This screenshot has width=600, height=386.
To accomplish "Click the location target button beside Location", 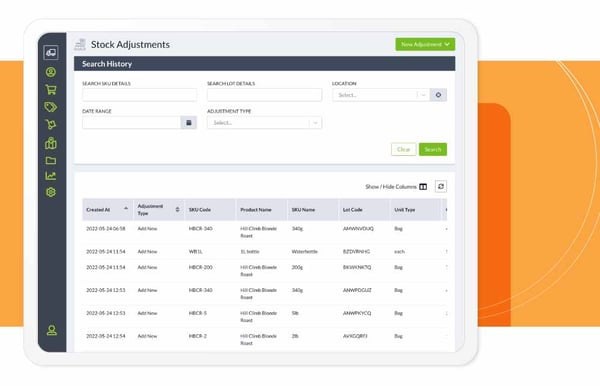I will [x=439, y=95].
